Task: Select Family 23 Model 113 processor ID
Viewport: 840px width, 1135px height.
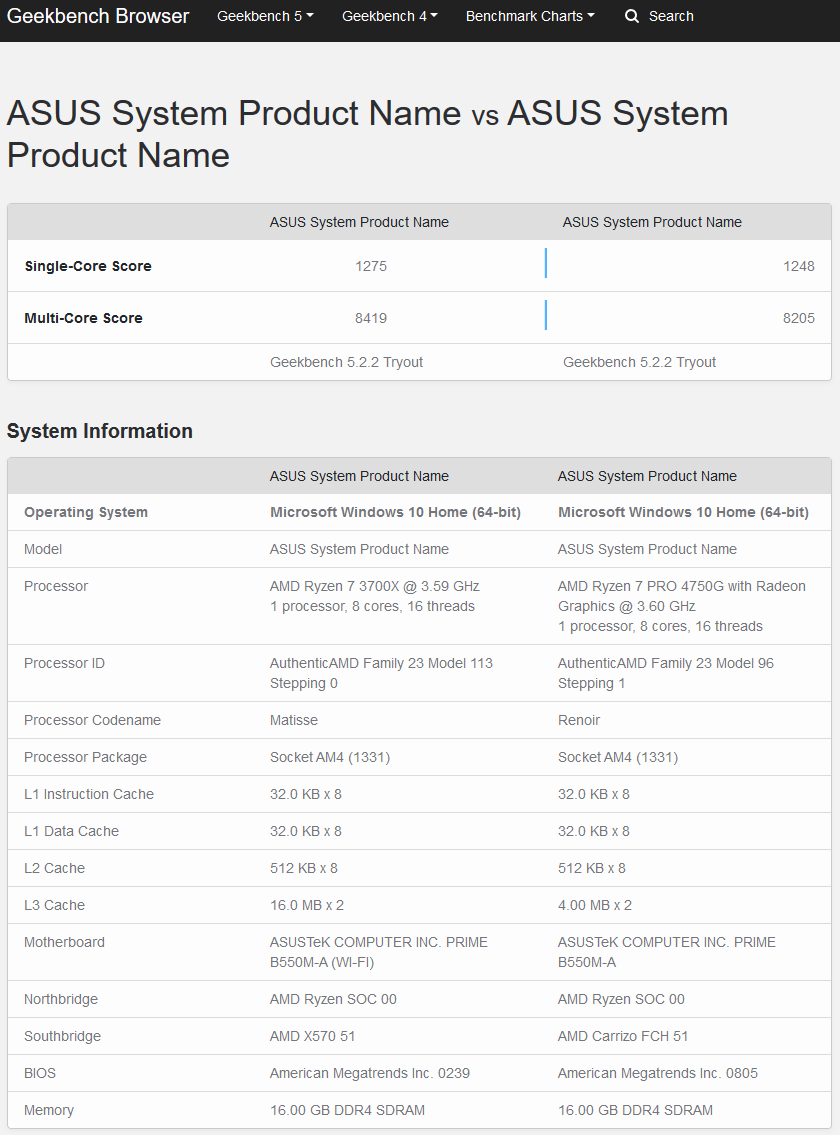Action: 381,673
